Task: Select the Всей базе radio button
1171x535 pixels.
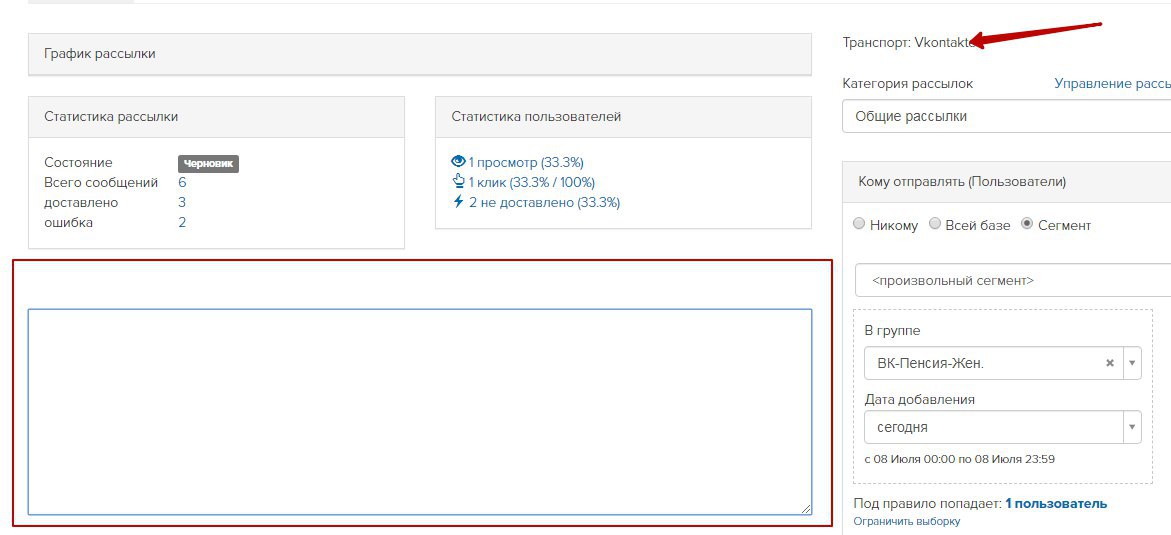Action: coord(935,224)
